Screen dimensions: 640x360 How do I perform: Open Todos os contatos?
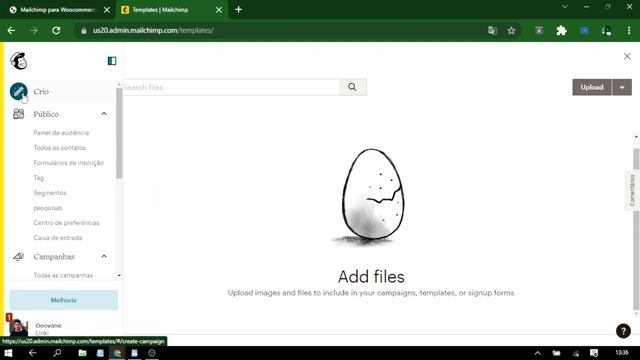(60, 148)
